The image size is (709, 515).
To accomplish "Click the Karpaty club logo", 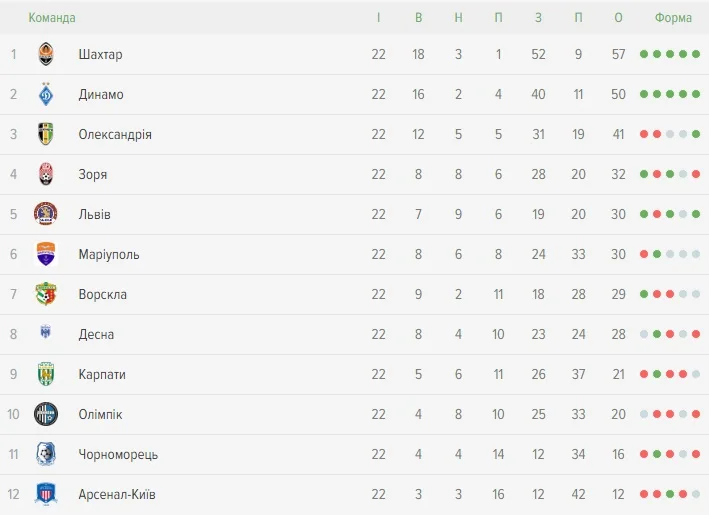I will pyautogui.click(x=46, y=374).
